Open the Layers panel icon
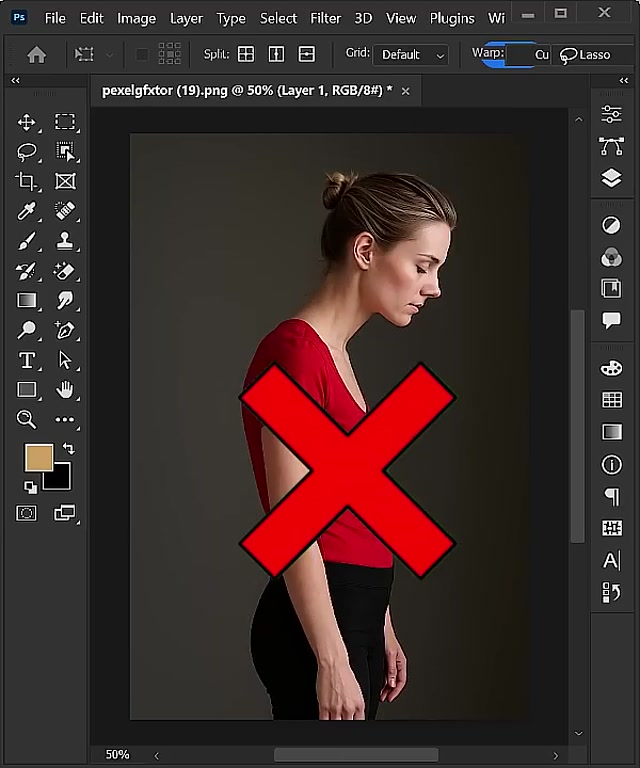 coord(611,178)
